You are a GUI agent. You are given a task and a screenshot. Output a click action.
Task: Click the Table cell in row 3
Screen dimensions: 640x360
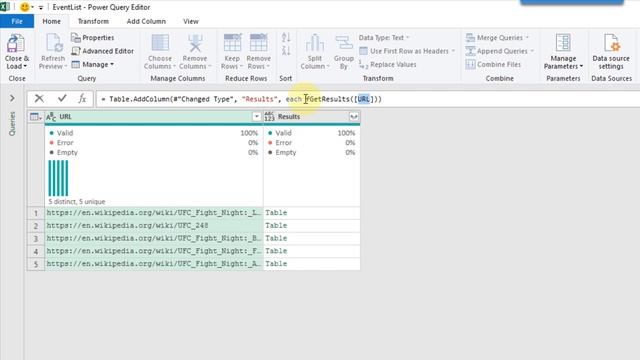coord(312,238)
